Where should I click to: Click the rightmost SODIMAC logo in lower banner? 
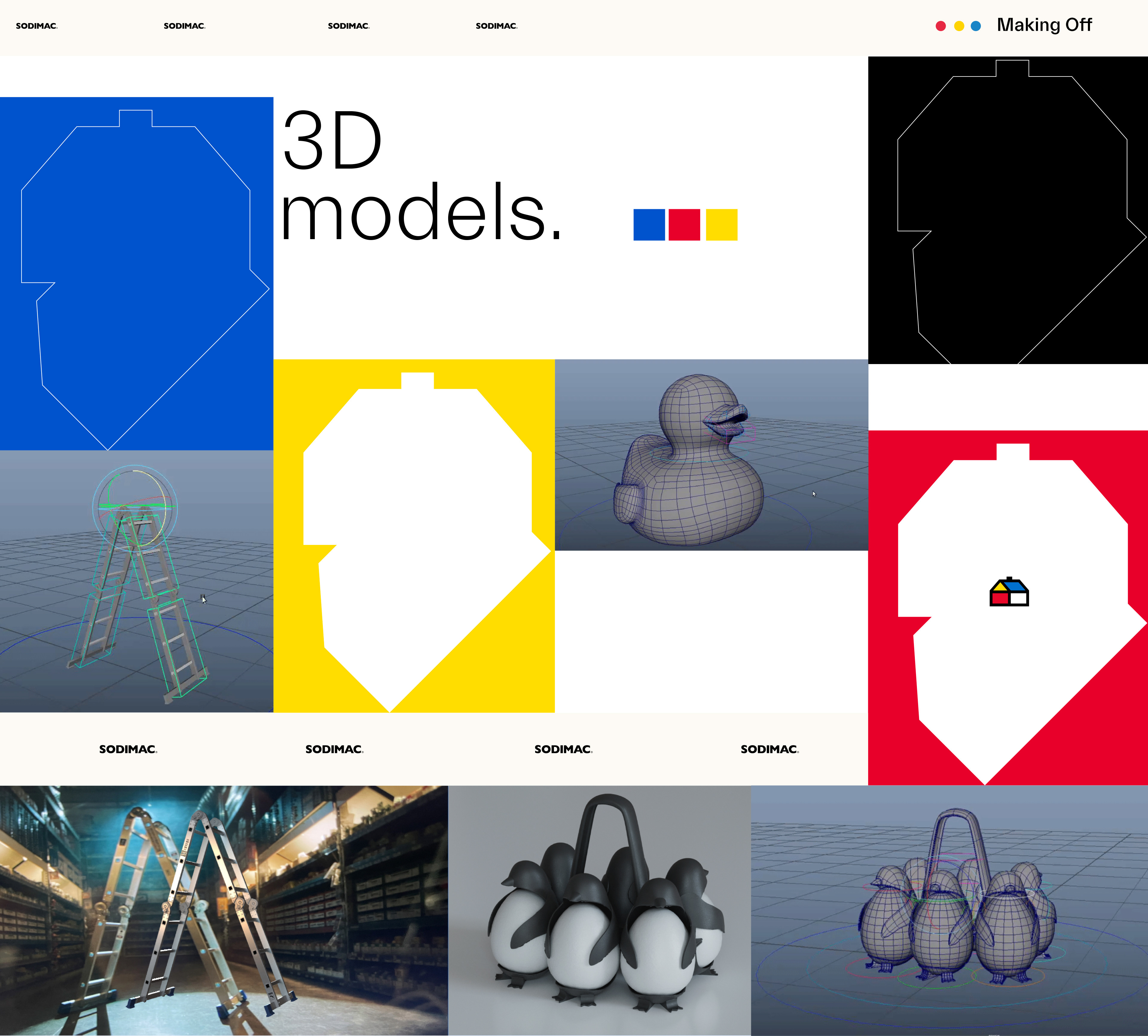click(769, 749)
